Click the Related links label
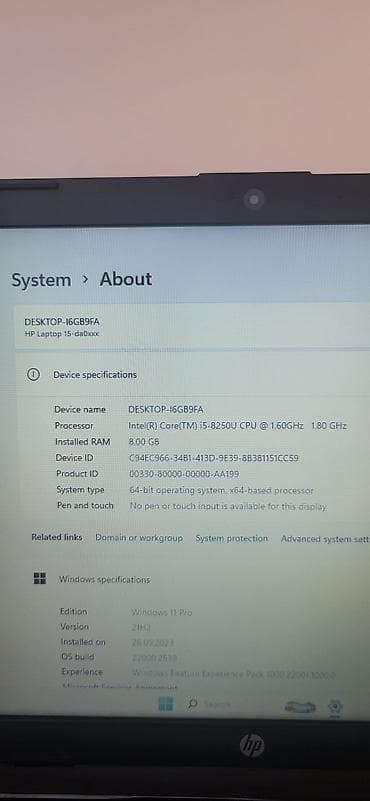Screen dimensions: 370x801 pyautogui.click(x=57, y=537)
